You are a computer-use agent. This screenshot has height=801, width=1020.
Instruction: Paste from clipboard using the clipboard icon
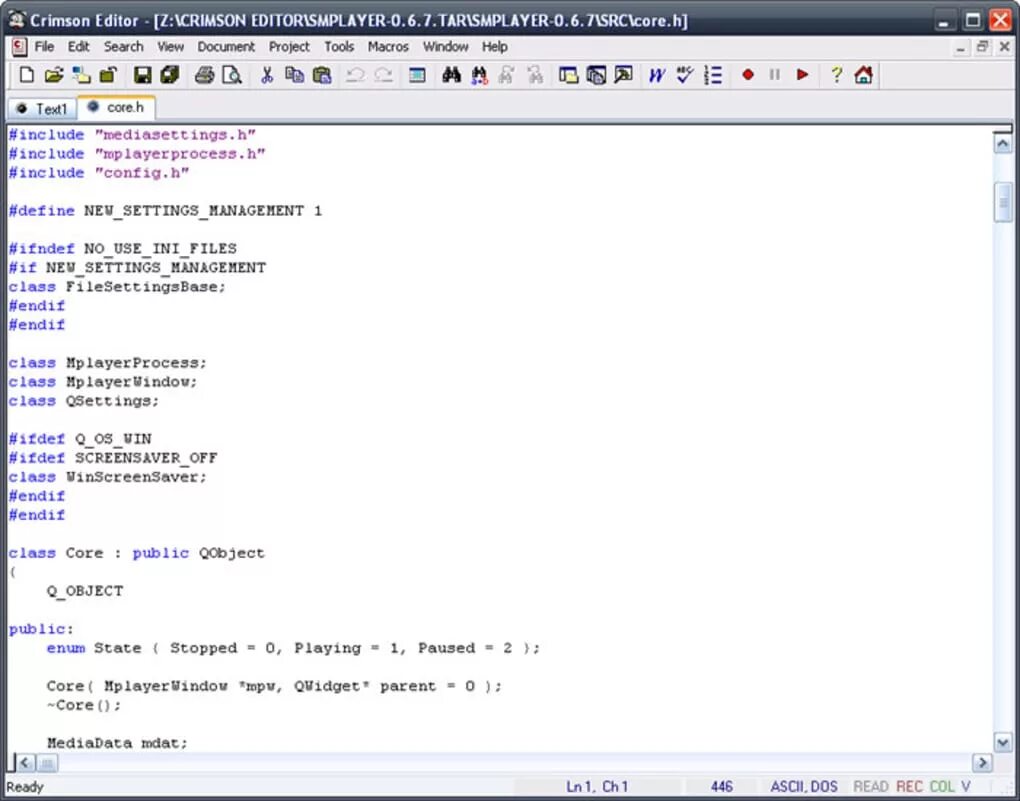[x=322, y=75]
